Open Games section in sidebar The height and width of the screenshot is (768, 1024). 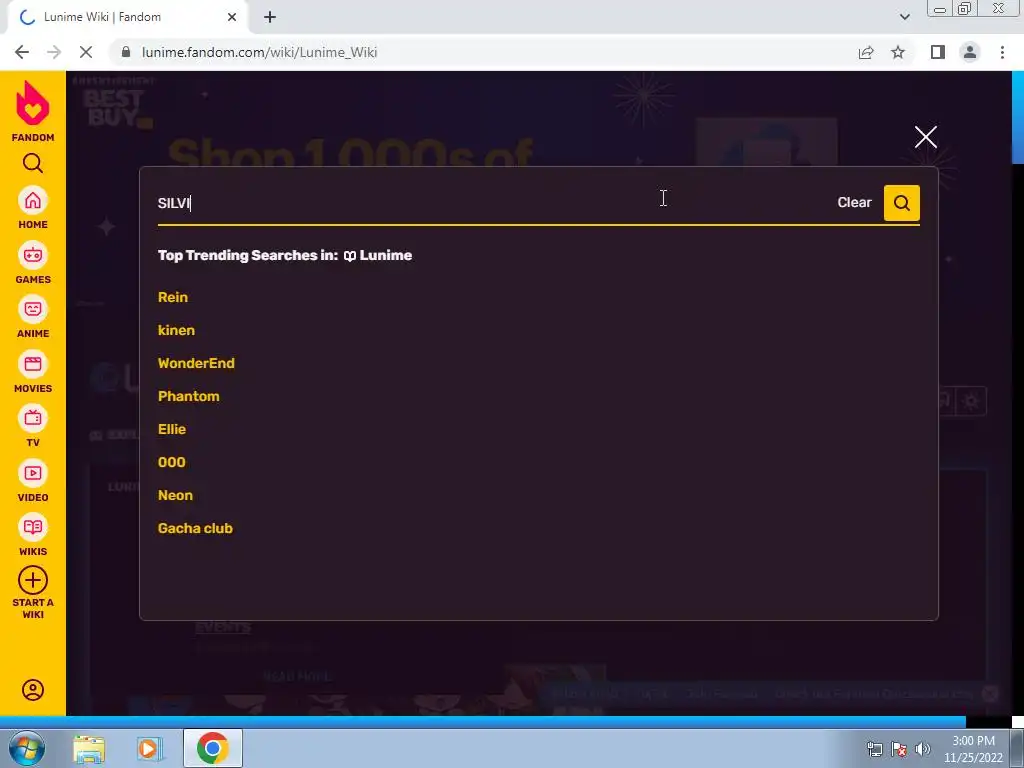coord(33,263)
